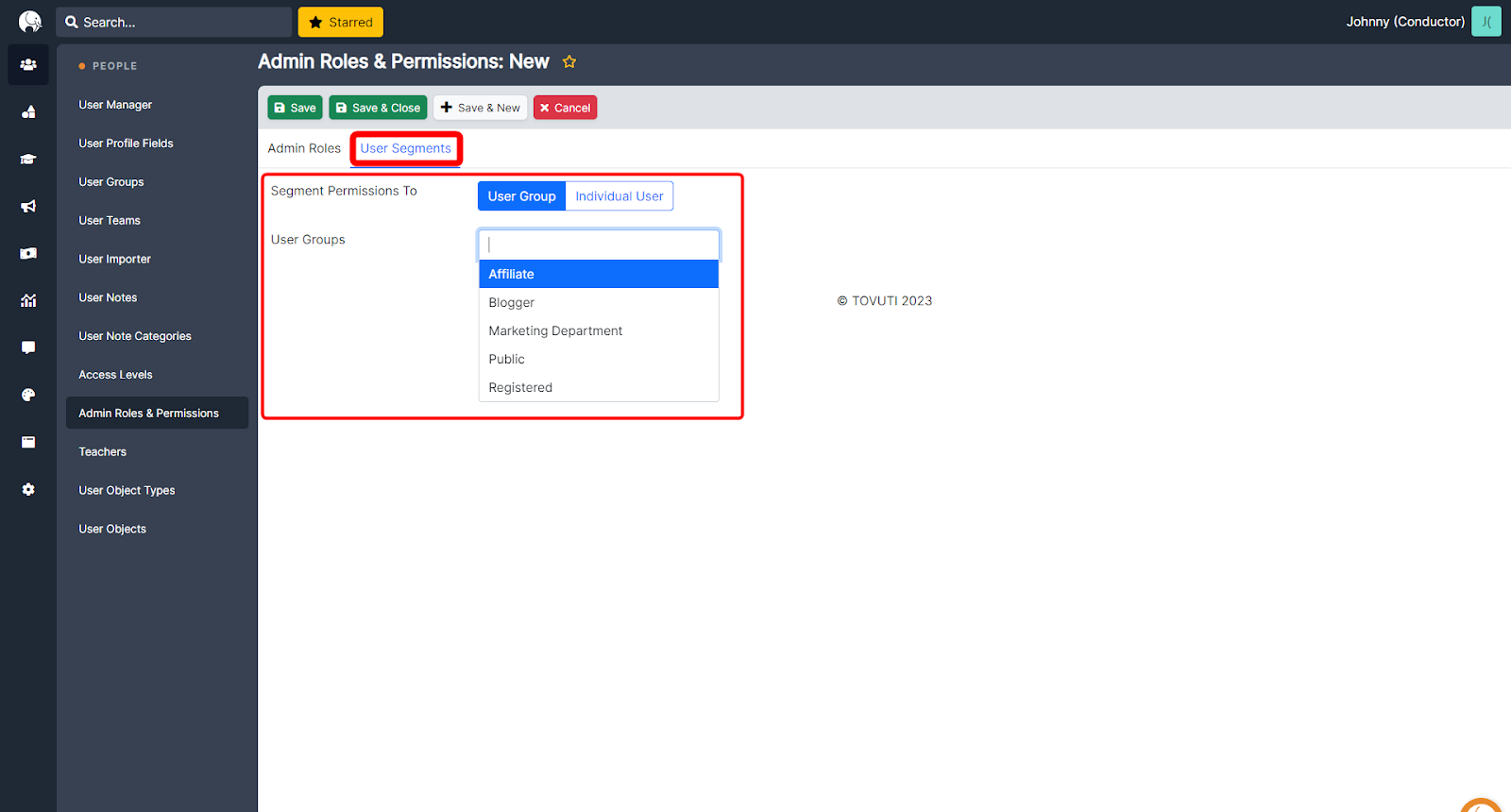This screenshot has height=812, width=1511.
Task: Open the megaphone announcements icon
Action: (x=28, y=207)
